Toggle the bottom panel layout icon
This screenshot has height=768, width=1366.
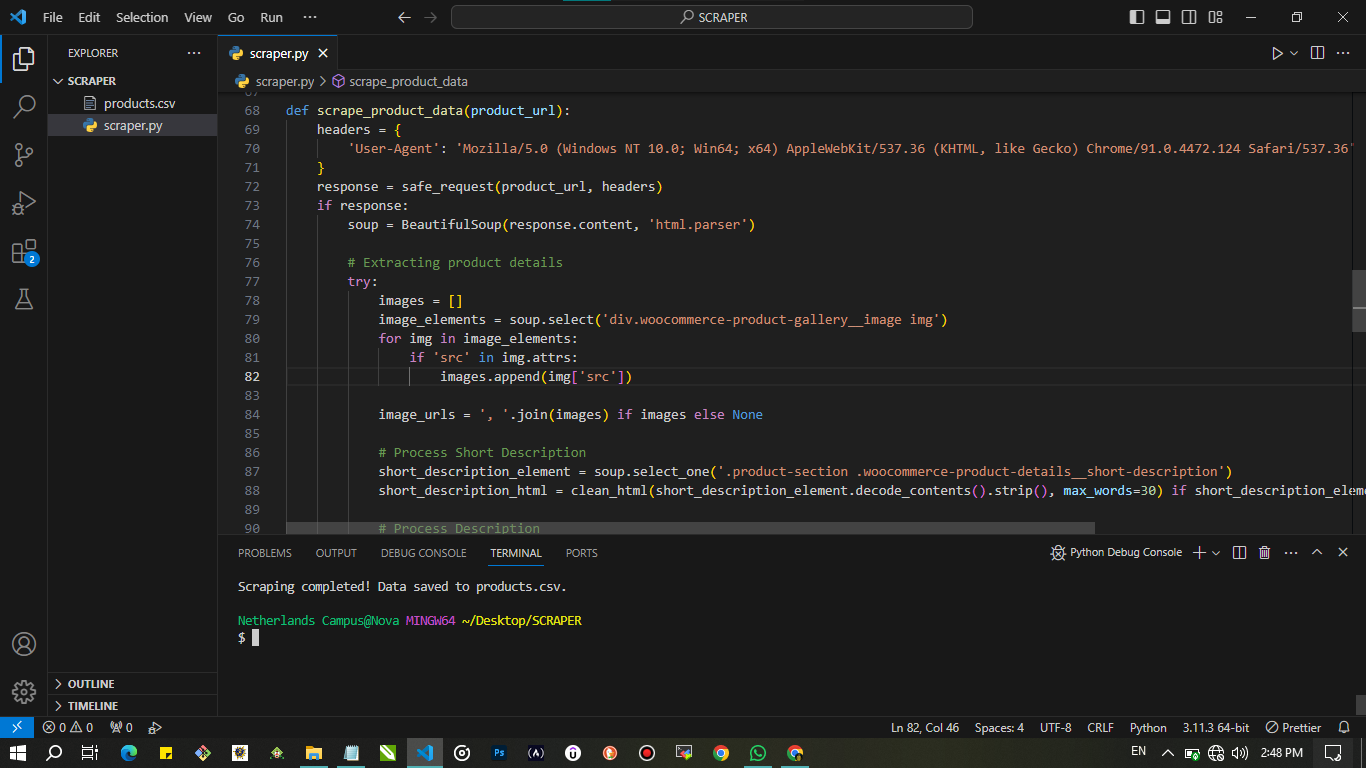tap(1163, 17)
